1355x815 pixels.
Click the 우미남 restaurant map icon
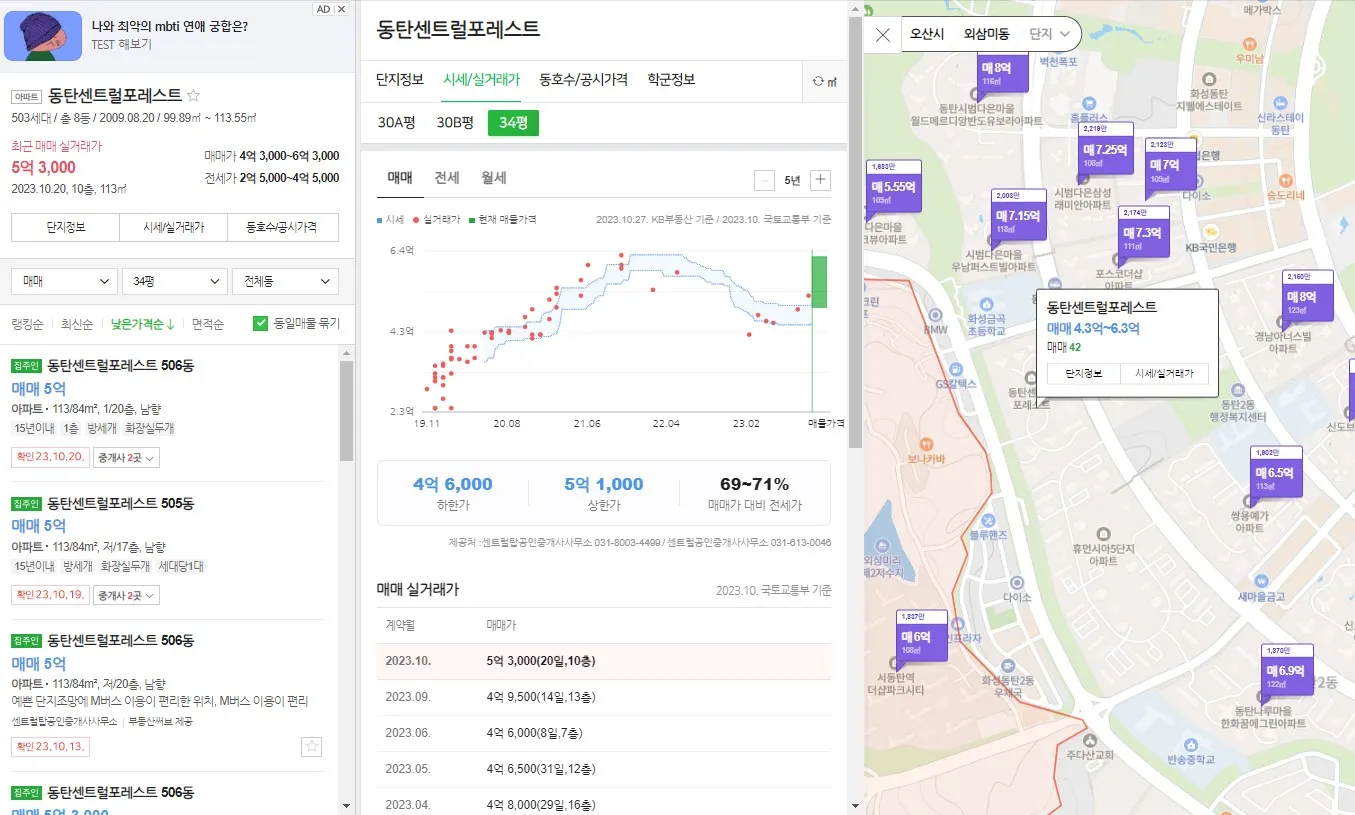[1250, 43]
